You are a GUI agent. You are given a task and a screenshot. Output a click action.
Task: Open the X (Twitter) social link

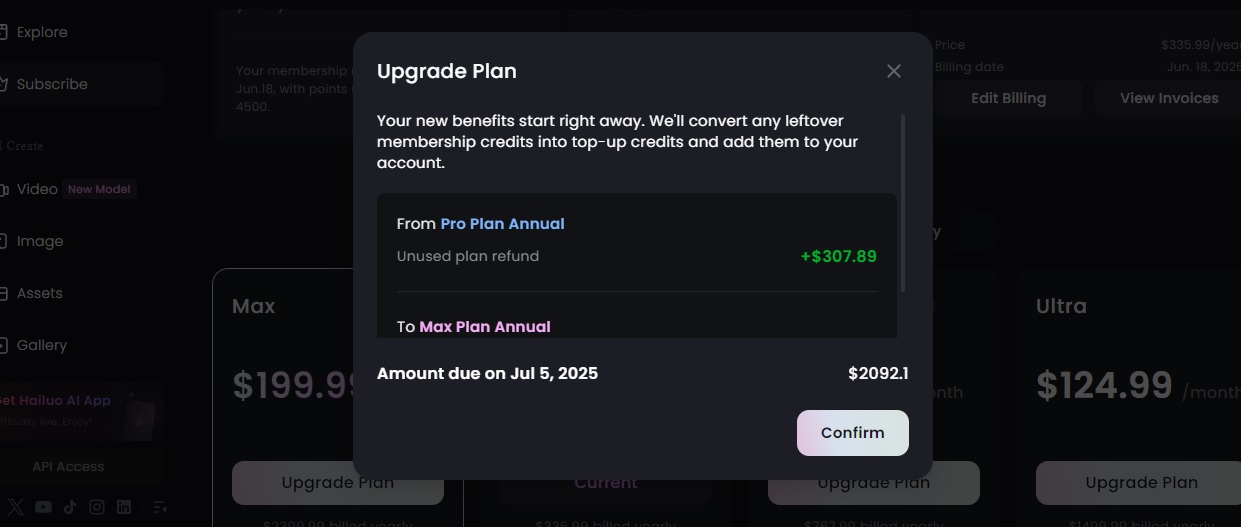click(x=16, y=507)
